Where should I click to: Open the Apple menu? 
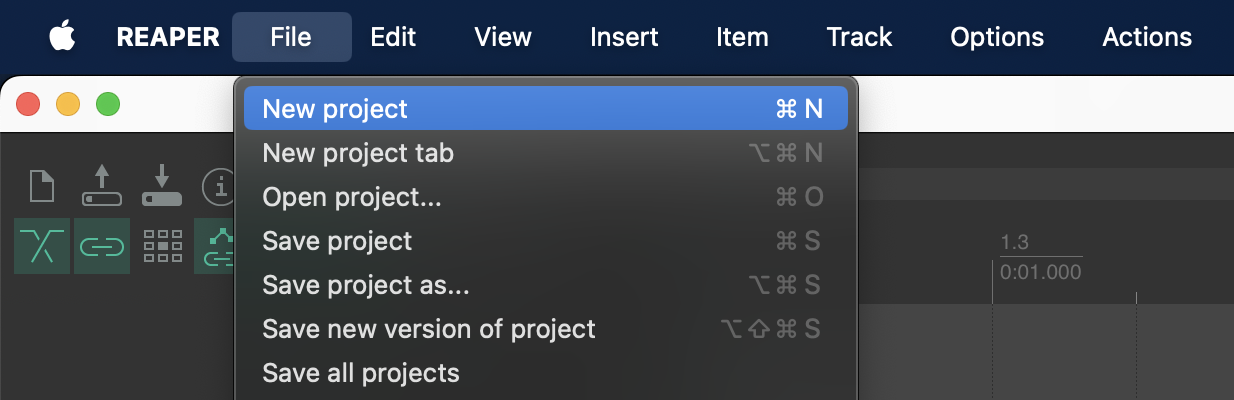(62, 38)
